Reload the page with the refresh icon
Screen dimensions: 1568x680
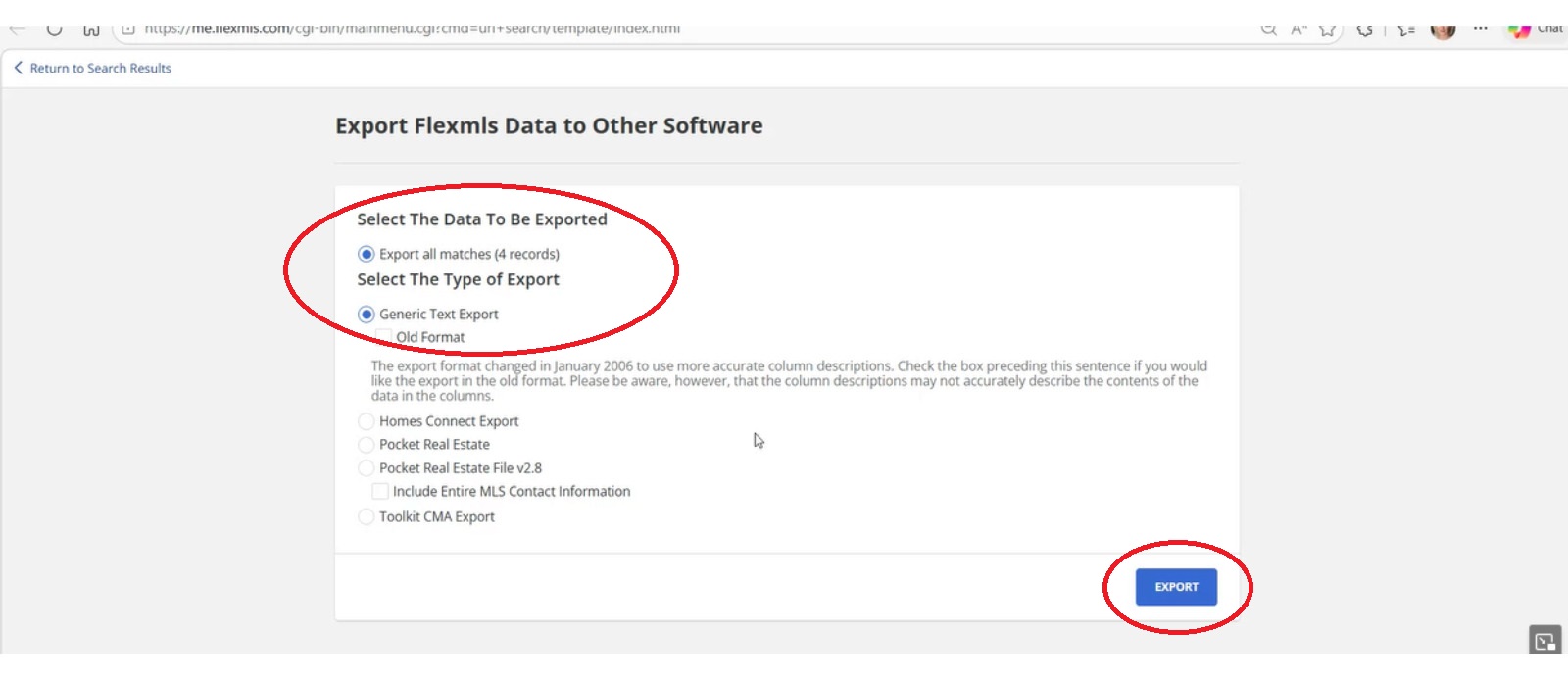coord(55,29)
